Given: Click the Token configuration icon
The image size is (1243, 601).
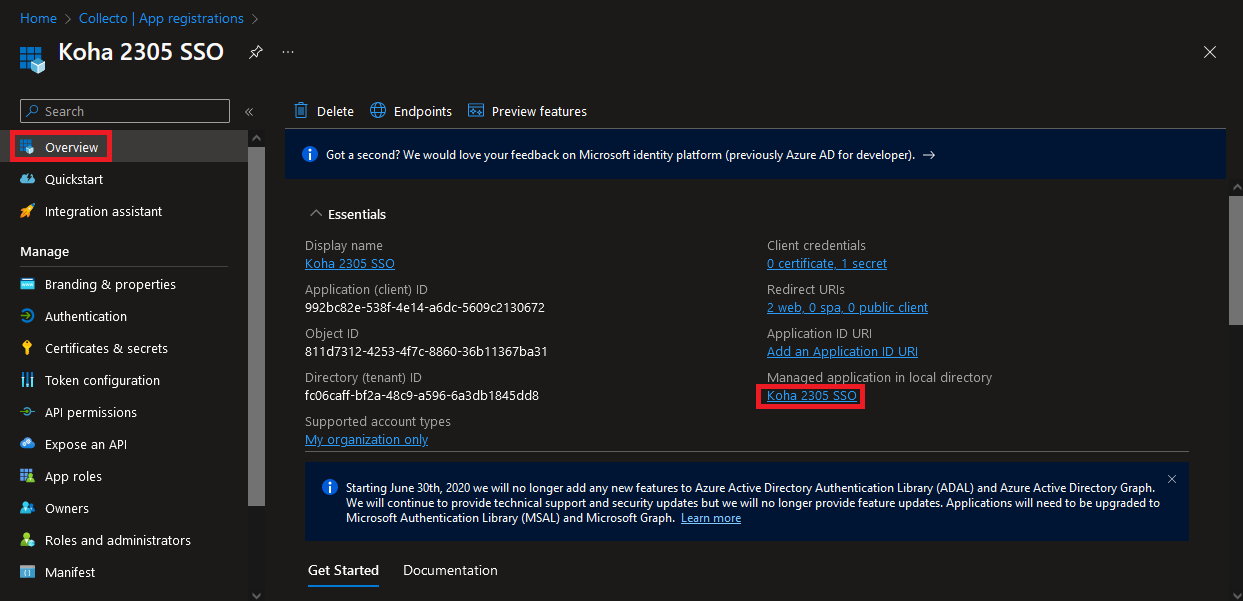Looking at the screenshot, I should (x=27, y=380).
